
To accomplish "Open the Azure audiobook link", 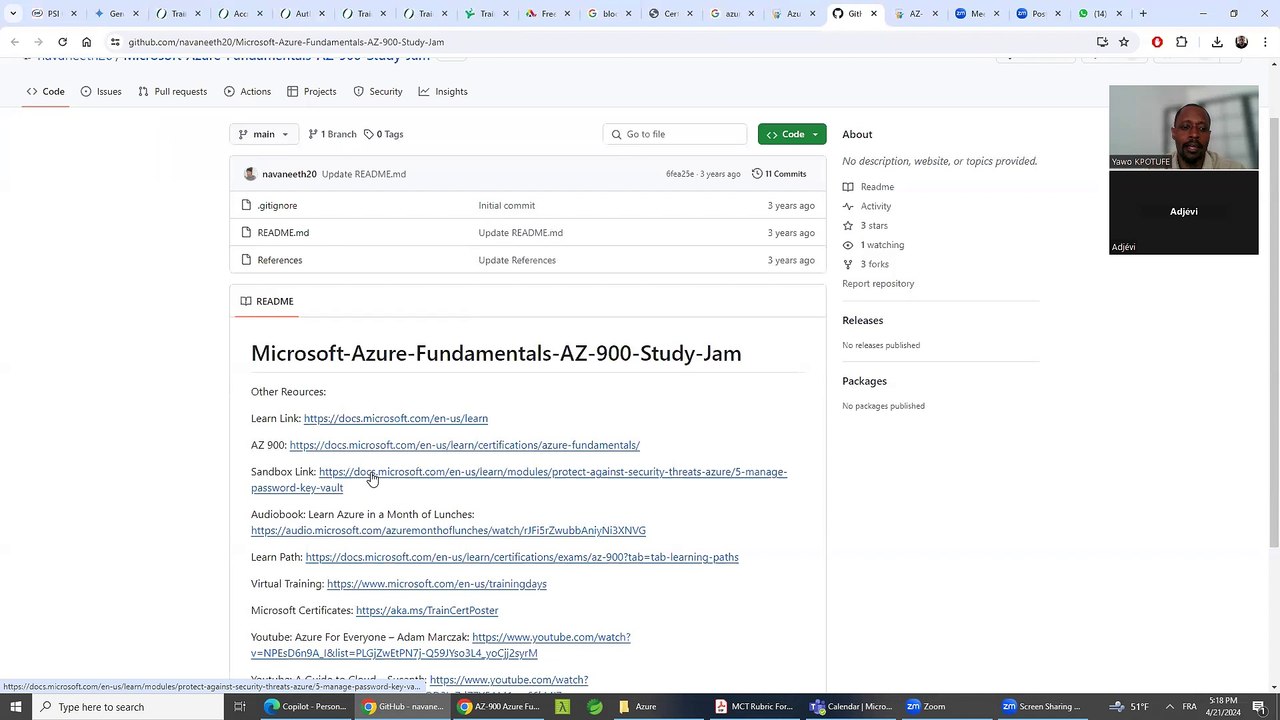I will point(448,531).
